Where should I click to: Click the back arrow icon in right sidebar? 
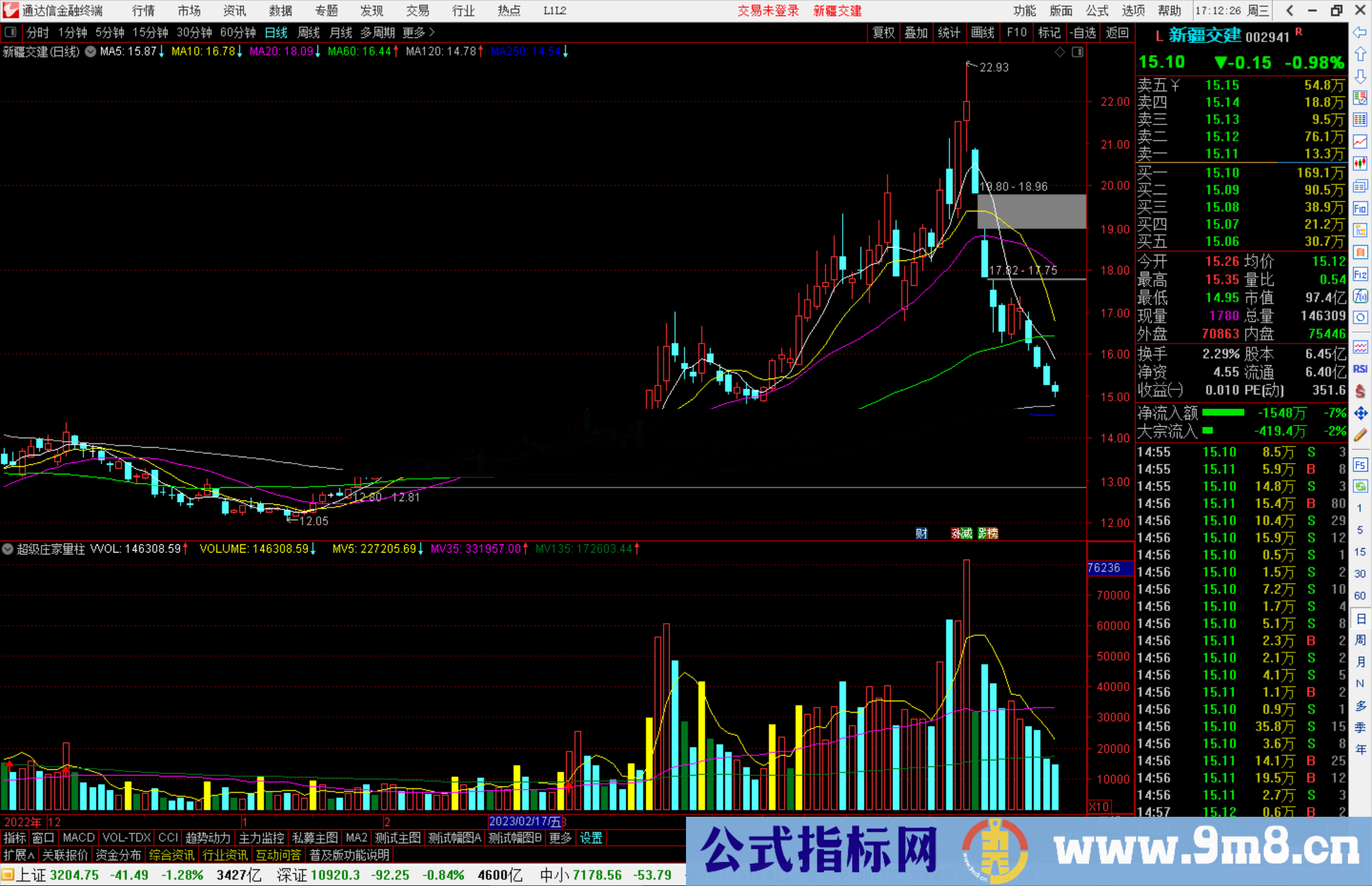click(1360, 32)
